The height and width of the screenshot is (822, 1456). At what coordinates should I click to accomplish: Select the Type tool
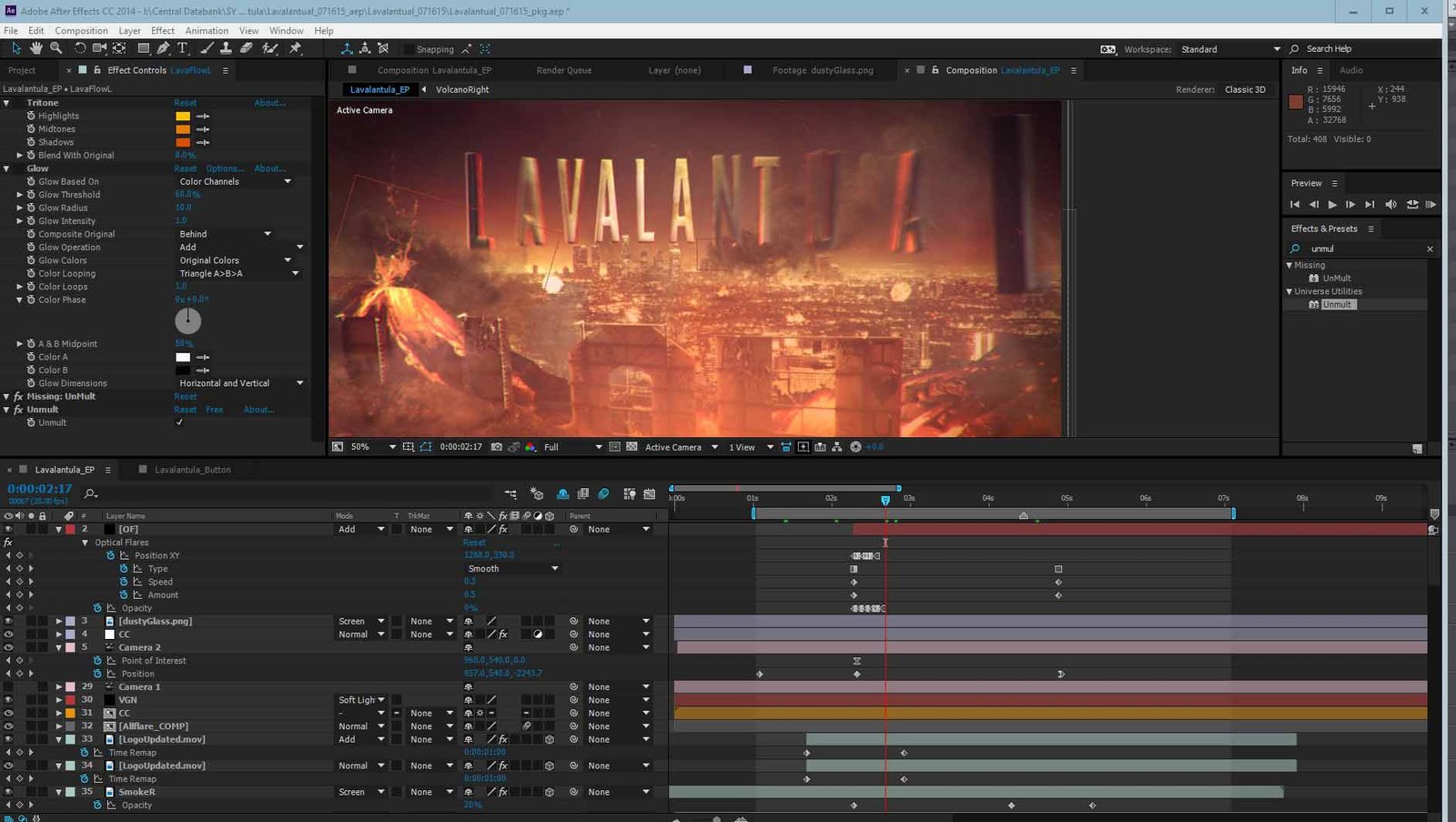[x=183, y=48]
